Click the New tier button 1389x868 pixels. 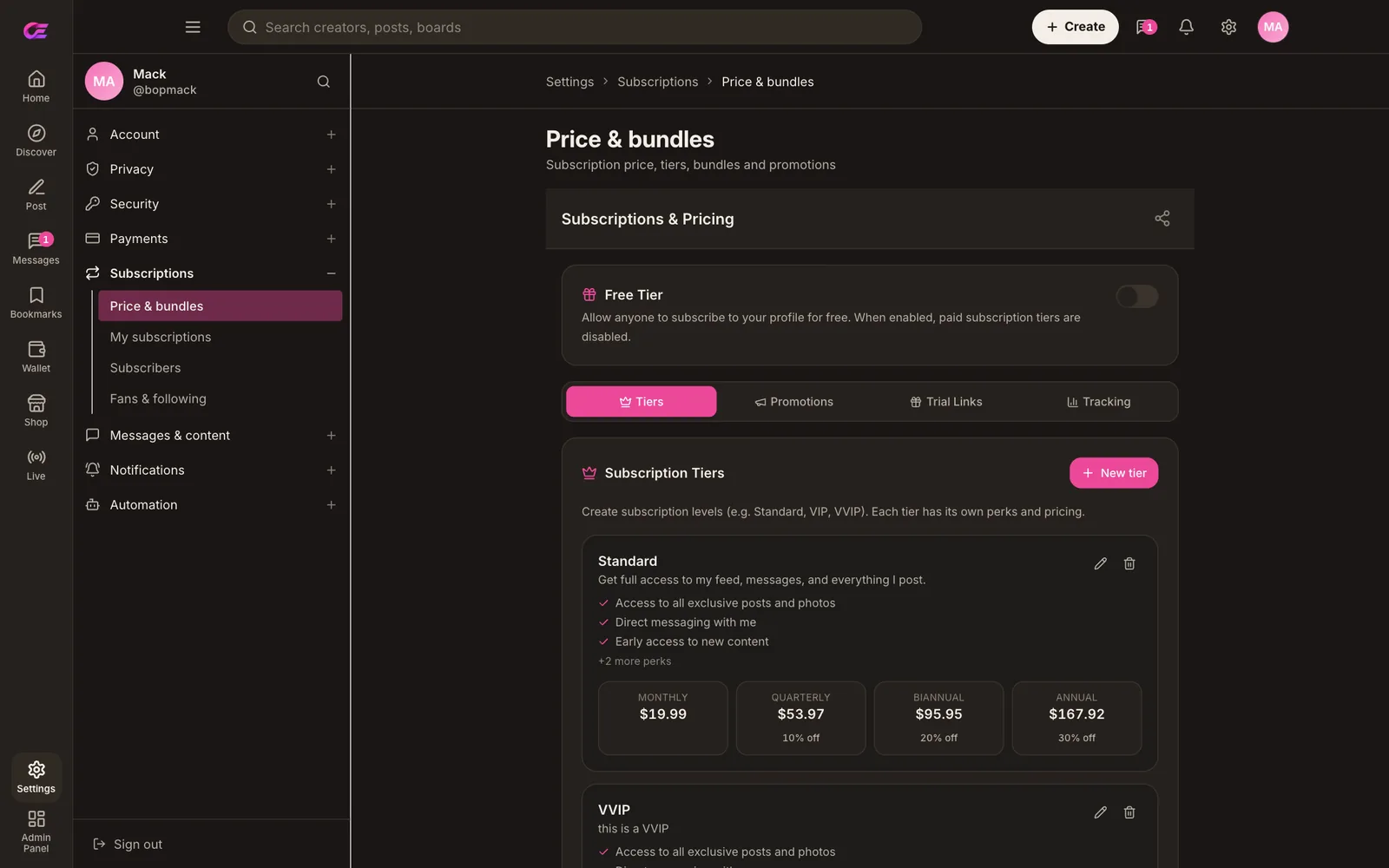pos(1114,473)
